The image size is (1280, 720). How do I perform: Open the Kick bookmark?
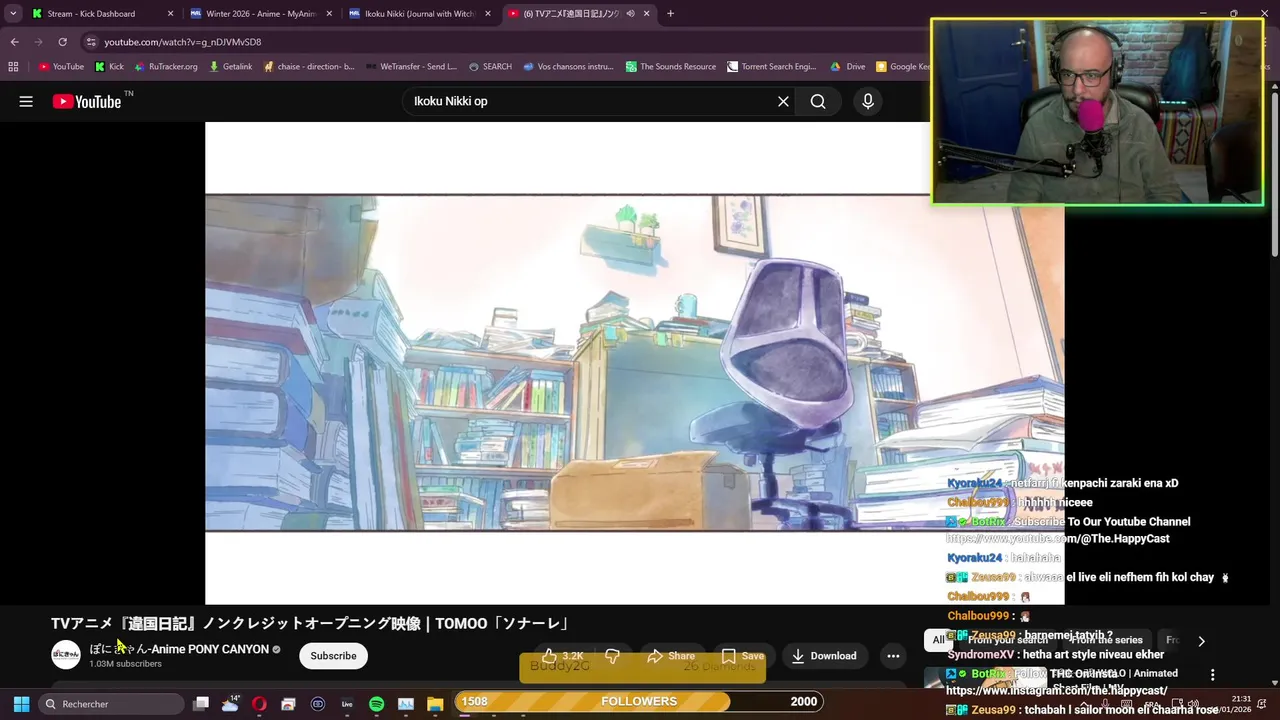109,67
